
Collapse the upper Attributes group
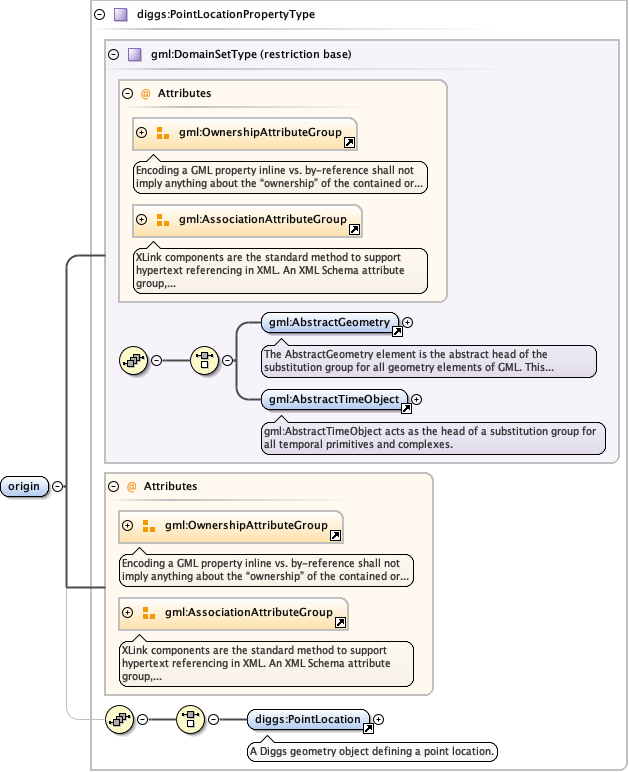point(127,93)
